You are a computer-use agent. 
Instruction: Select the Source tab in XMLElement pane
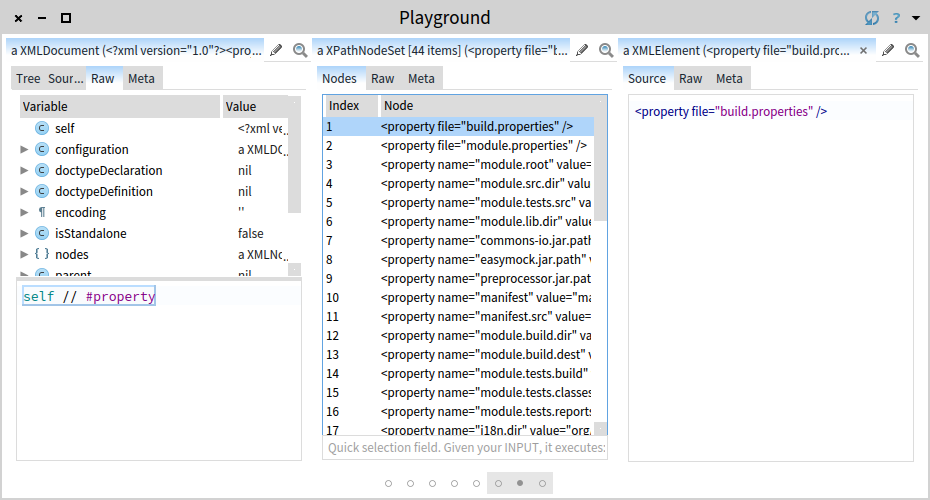coord(647,78)
